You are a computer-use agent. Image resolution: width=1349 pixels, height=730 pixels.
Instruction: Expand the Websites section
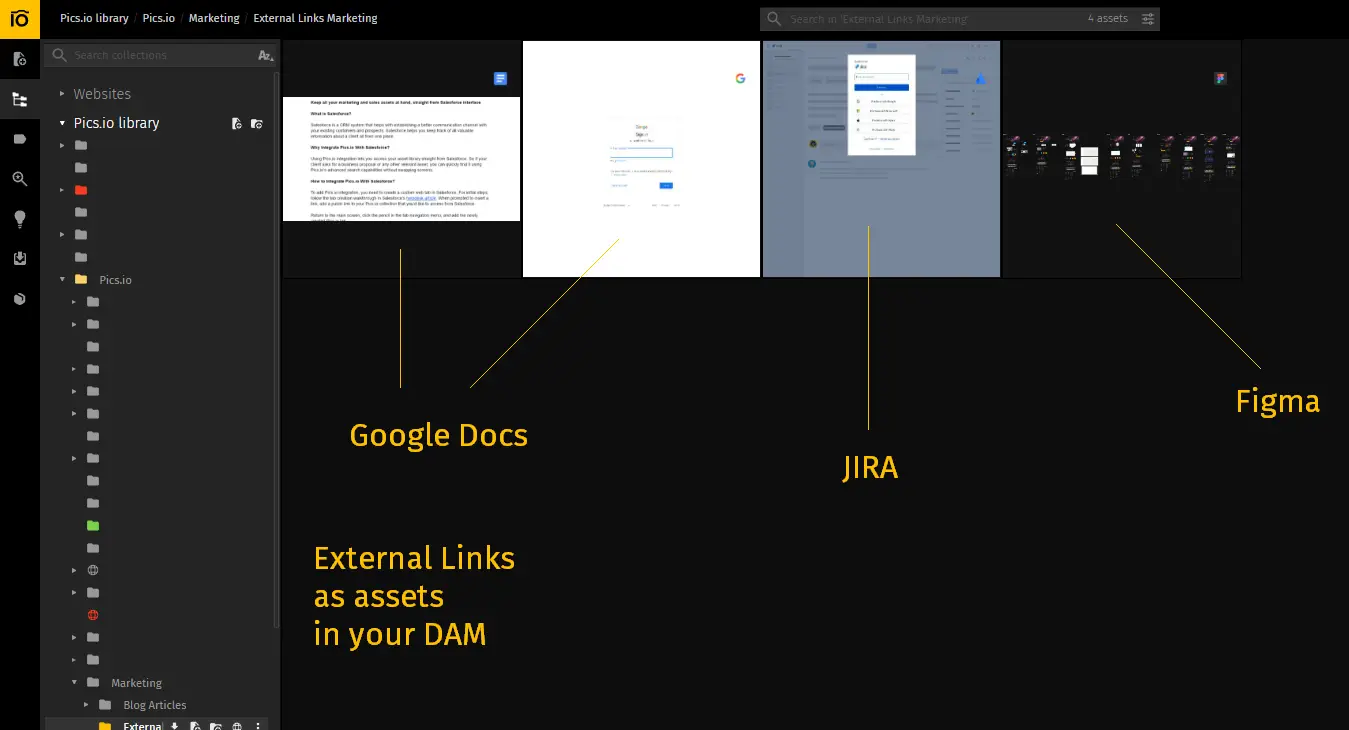(62, 94)
